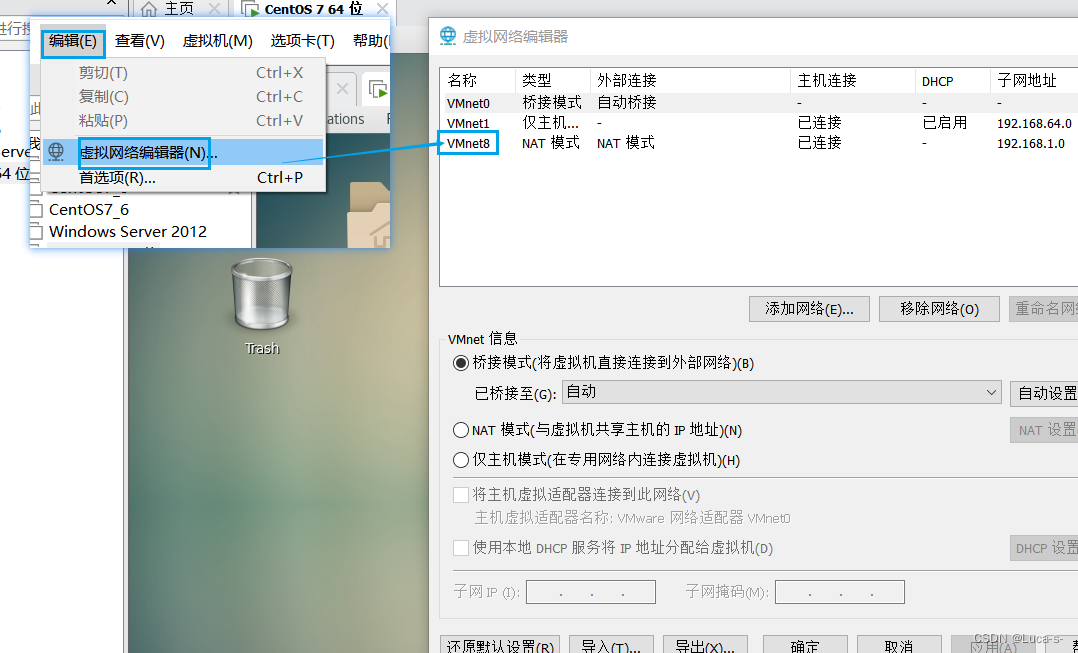Viewport: 1078px width, 653px height.
Task: Close the CentOS 7 64 位 tab
Action: pos(382,9)
